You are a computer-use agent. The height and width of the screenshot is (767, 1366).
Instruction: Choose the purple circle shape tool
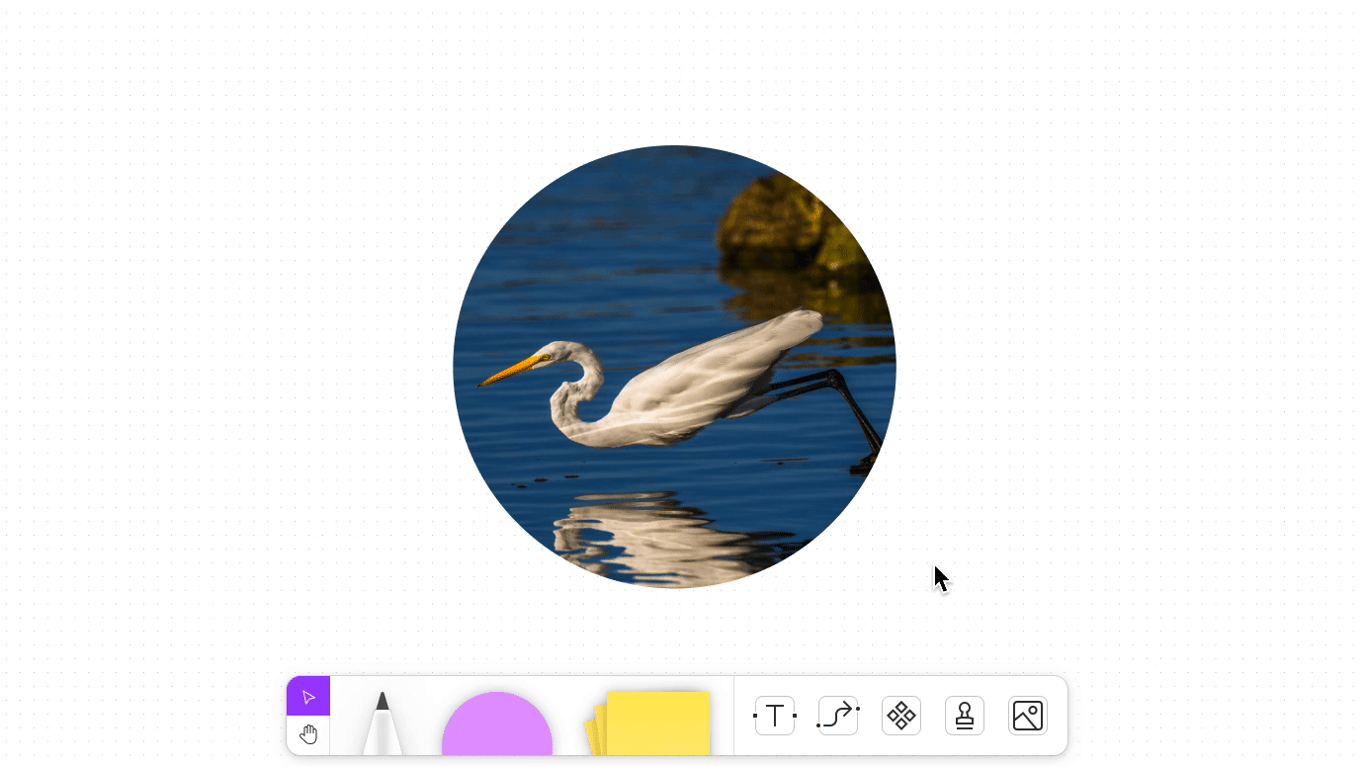click(x=497, y=727)
